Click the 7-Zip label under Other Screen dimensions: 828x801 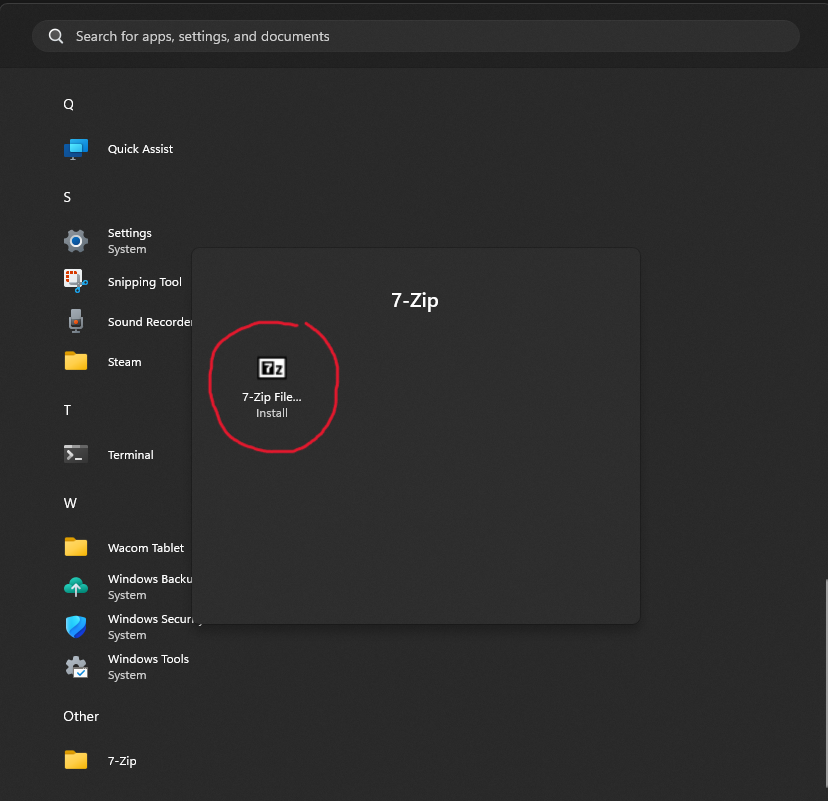pos(122,761)
